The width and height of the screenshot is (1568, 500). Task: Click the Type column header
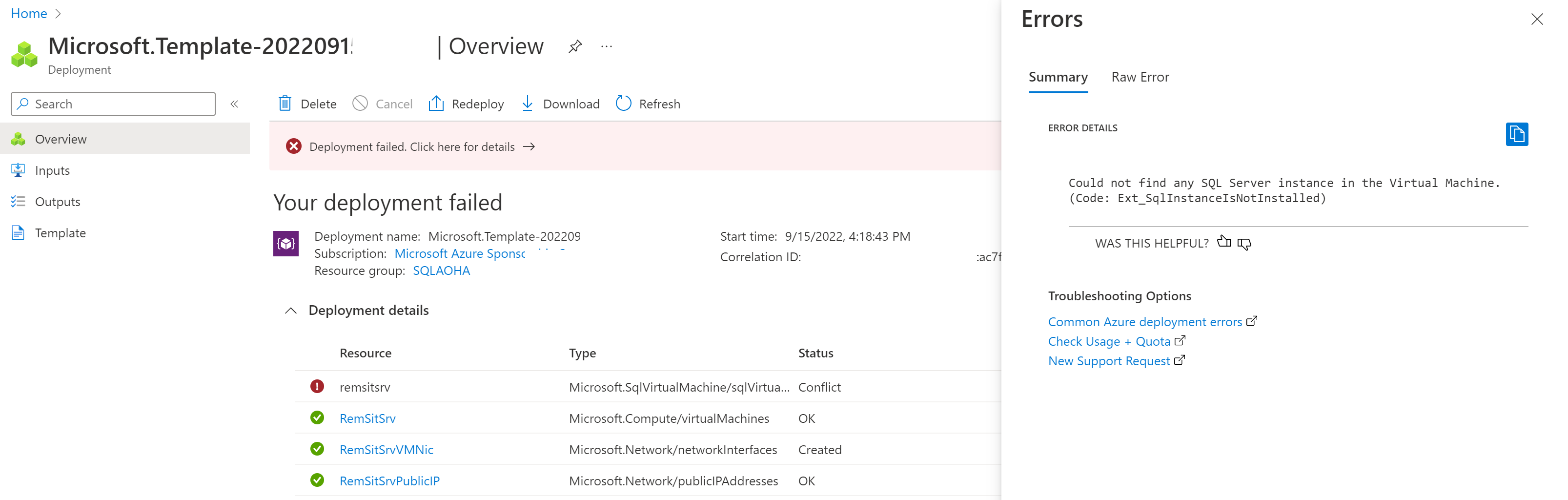tap(583, 353)
